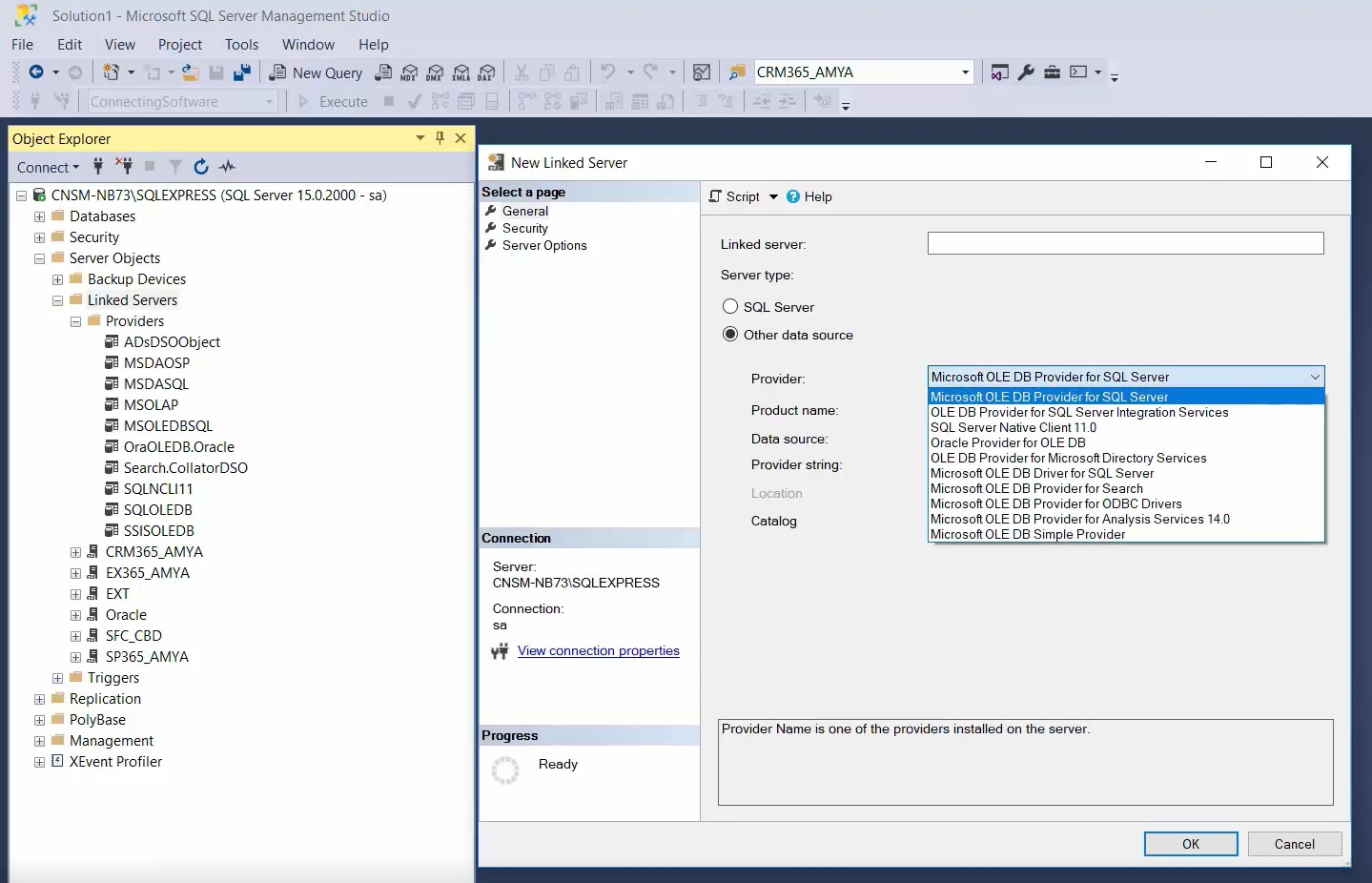
Task: Expand the Databases node
Action: pos(39,216)
